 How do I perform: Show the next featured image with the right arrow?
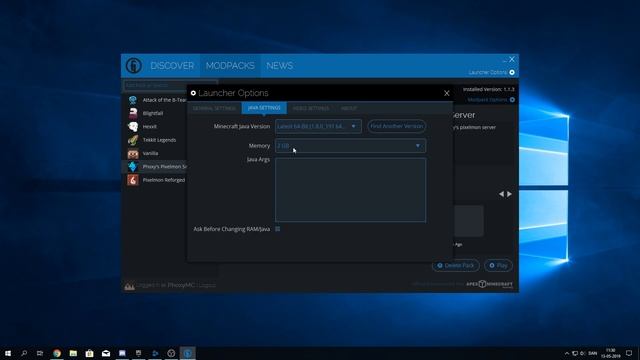(x=509, y=194)
